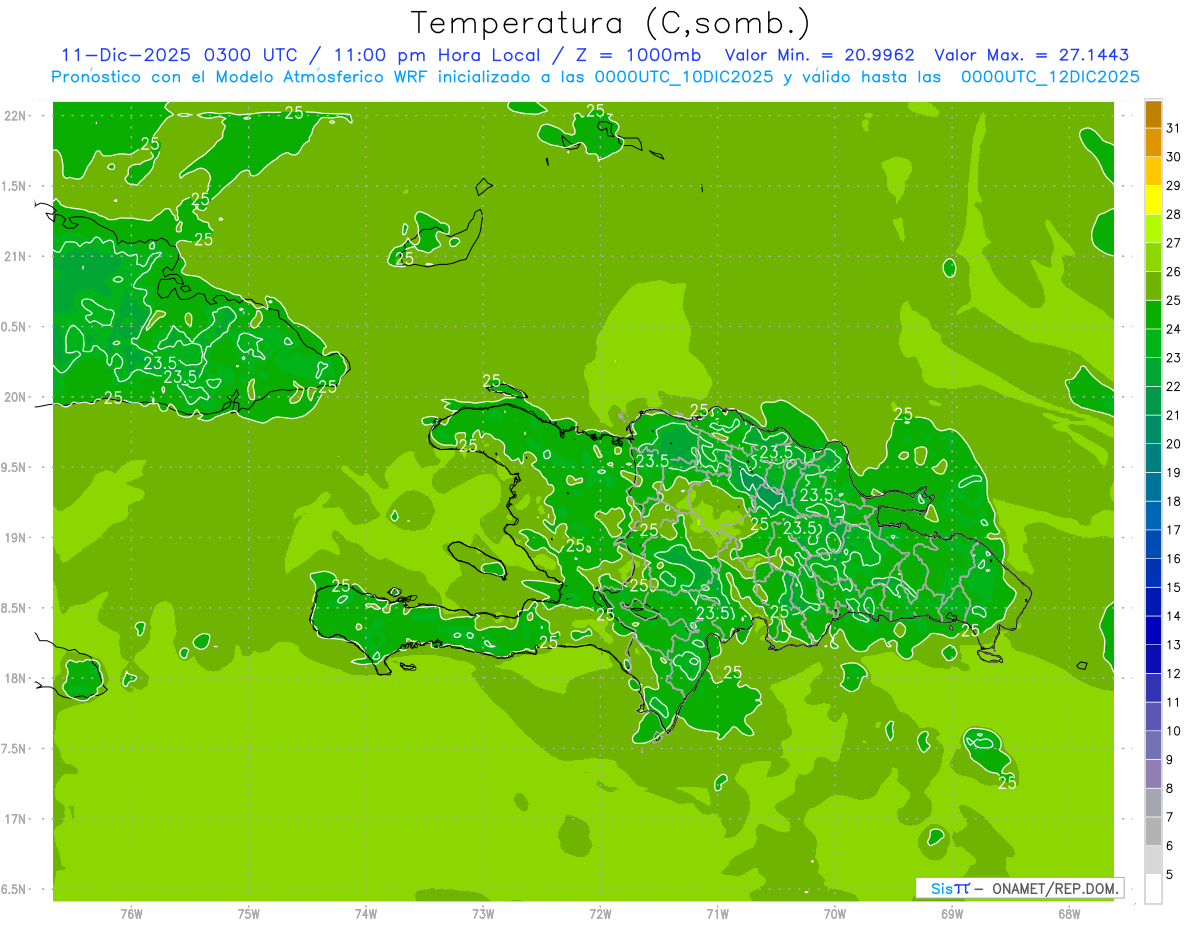
Task: Click the '70W' longitude axis label
Action: point(835,913)
